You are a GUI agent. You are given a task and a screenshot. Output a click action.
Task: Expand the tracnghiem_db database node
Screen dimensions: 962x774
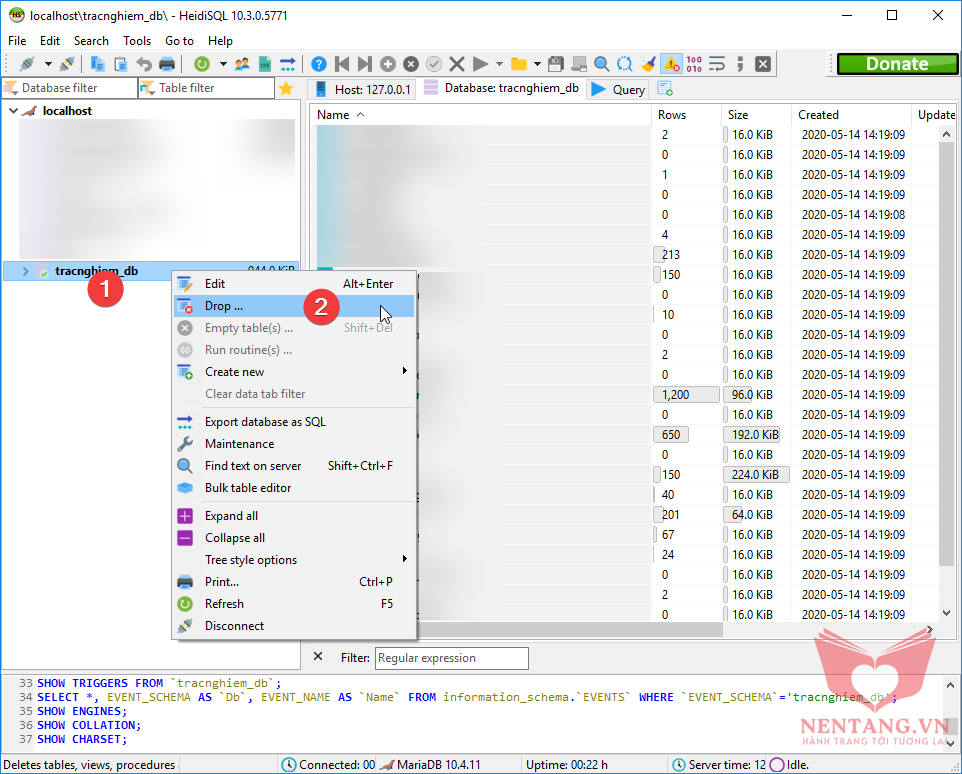(x=25, y=271)
